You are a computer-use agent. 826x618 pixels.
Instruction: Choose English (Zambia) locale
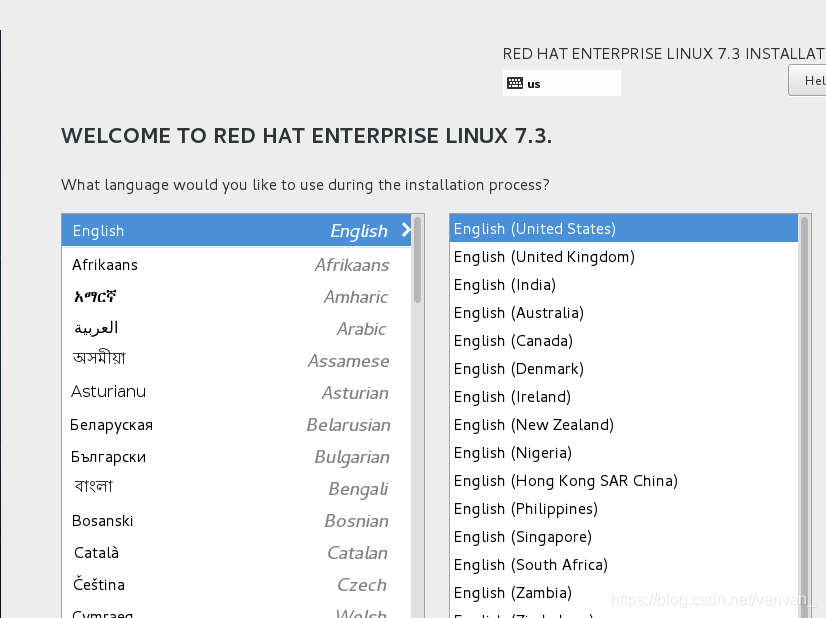(624, 592)
